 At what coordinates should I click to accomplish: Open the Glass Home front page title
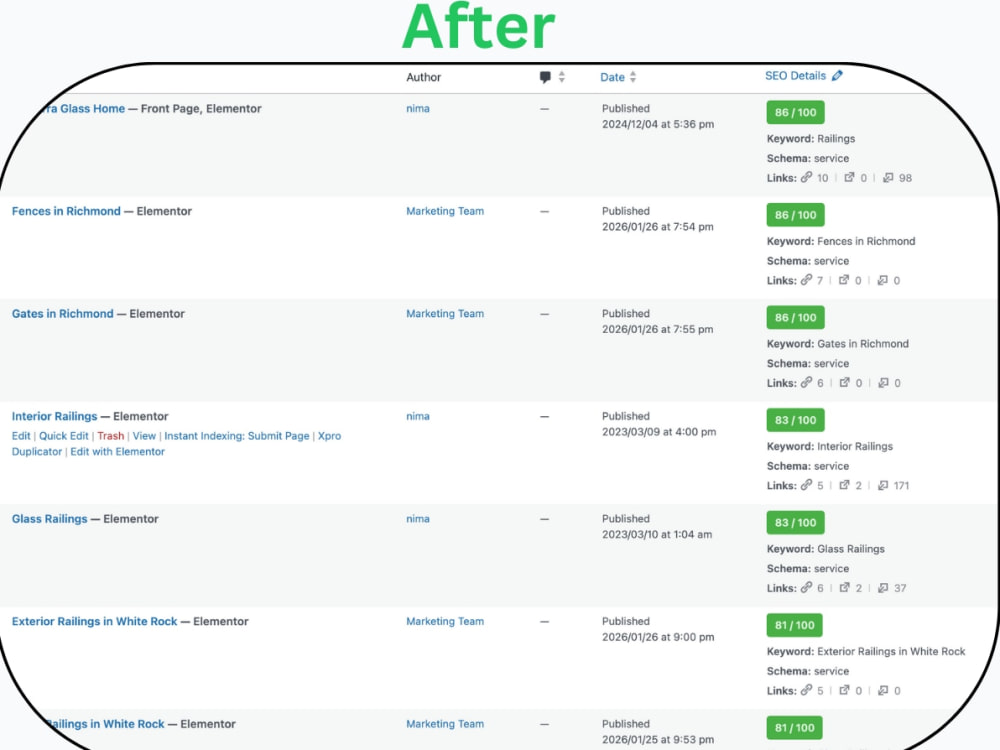click(x=83, y=108)
